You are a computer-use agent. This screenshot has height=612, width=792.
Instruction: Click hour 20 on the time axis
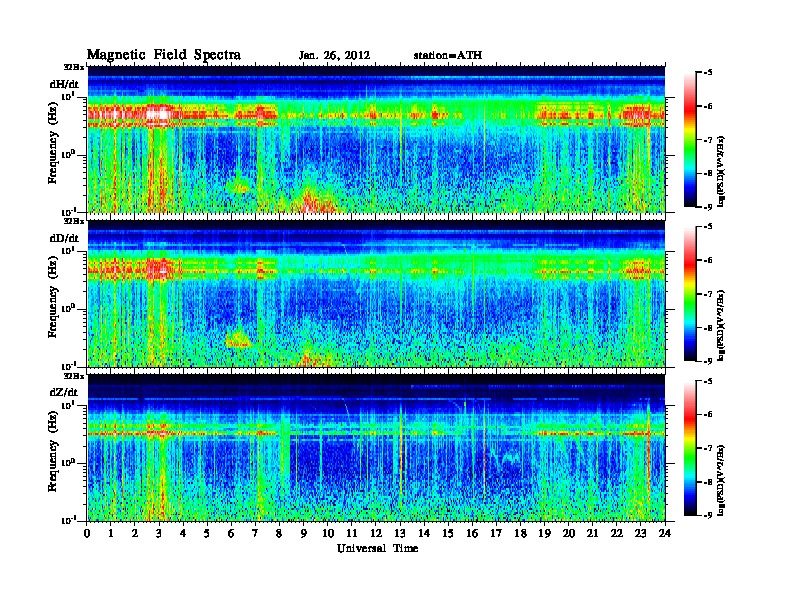click(569, 534)
